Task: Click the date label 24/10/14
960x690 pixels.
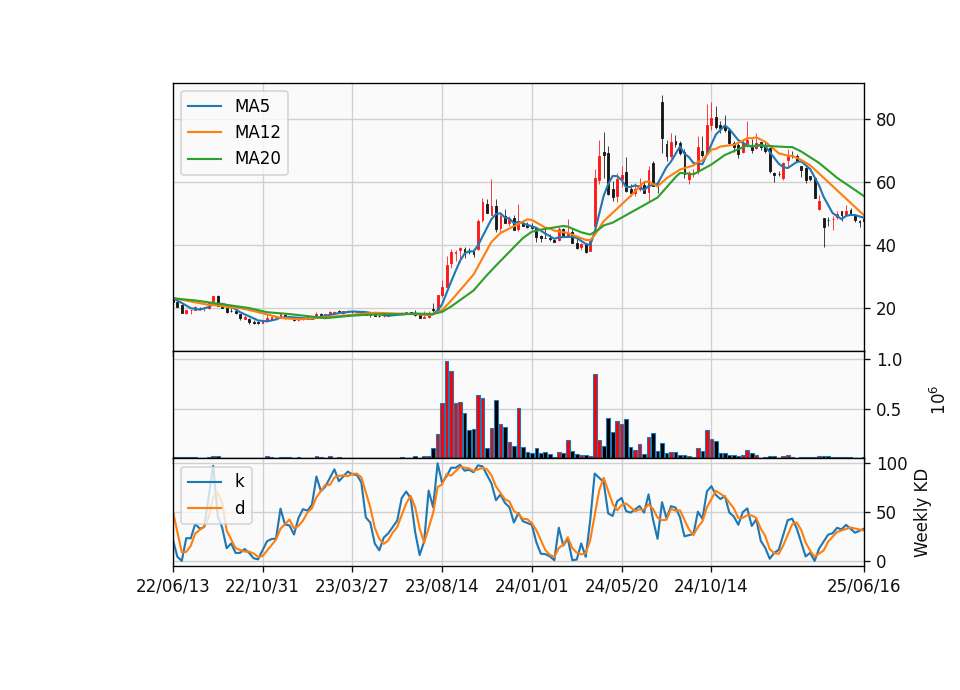Action: (x=711, y=586)
